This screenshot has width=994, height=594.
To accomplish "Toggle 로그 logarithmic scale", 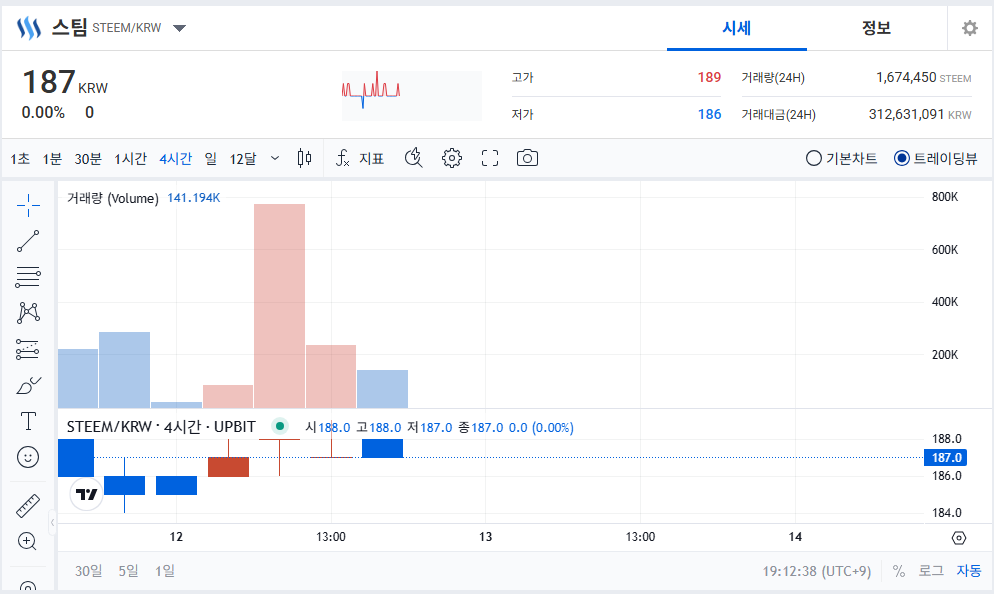I will (x=931, y=571).
